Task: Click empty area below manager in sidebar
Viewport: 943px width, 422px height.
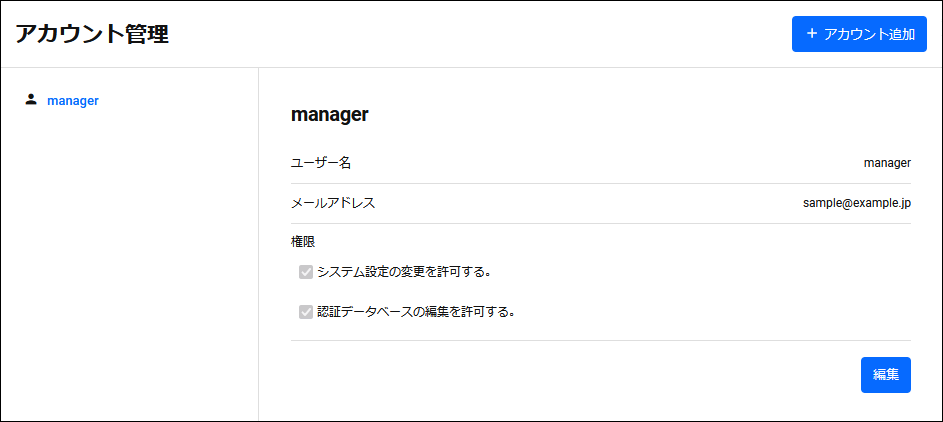Action: click(x=129, y=265)
